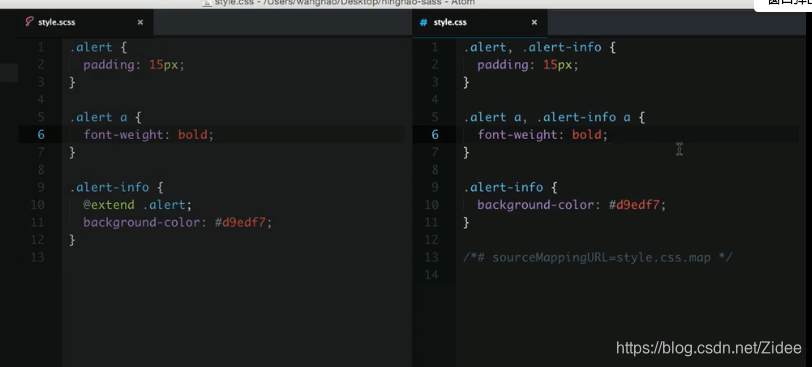Switch to the style.scss tab
The width and height of the screenshot is (812, 367).
click(x=86, y=22)
